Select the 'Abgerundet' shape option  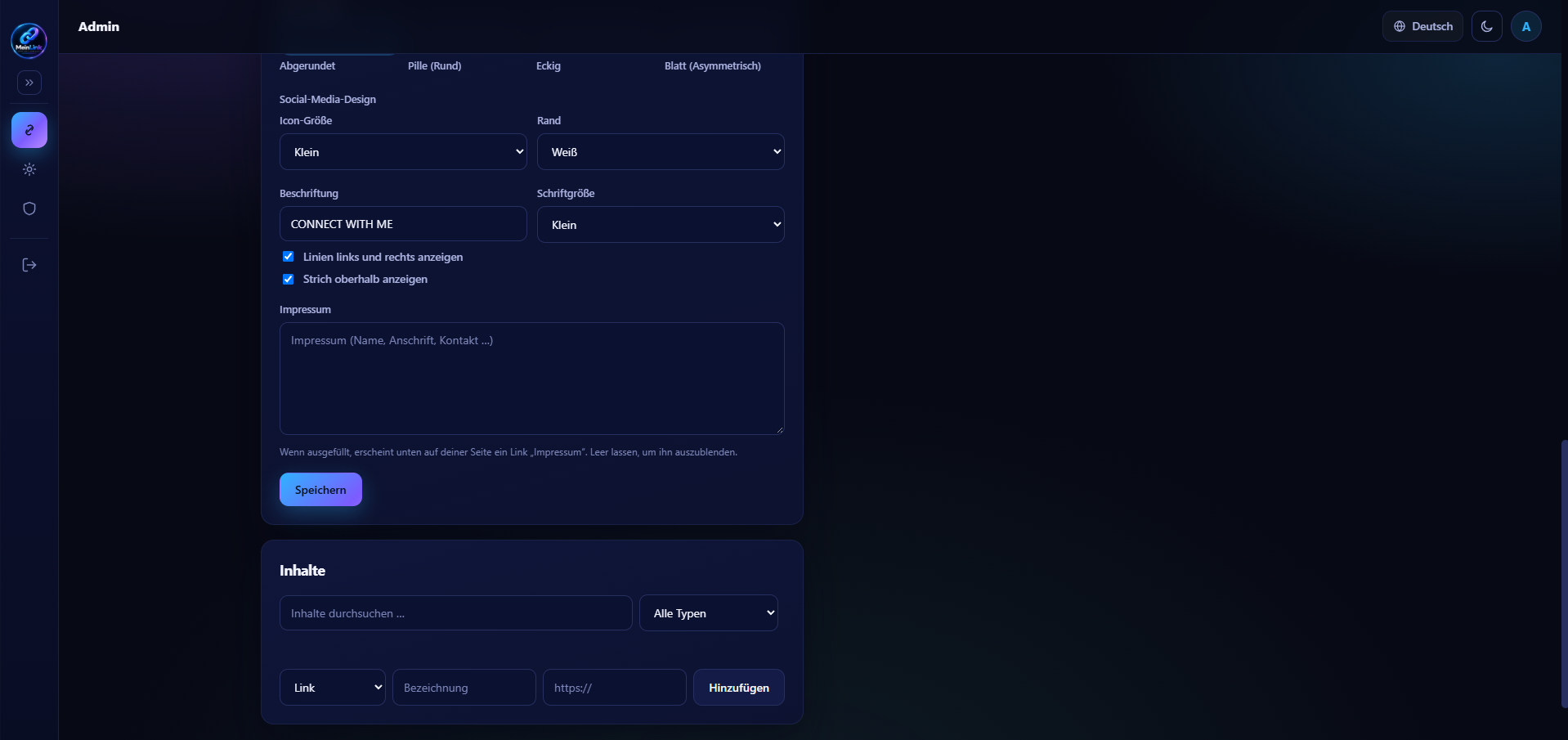307,66
